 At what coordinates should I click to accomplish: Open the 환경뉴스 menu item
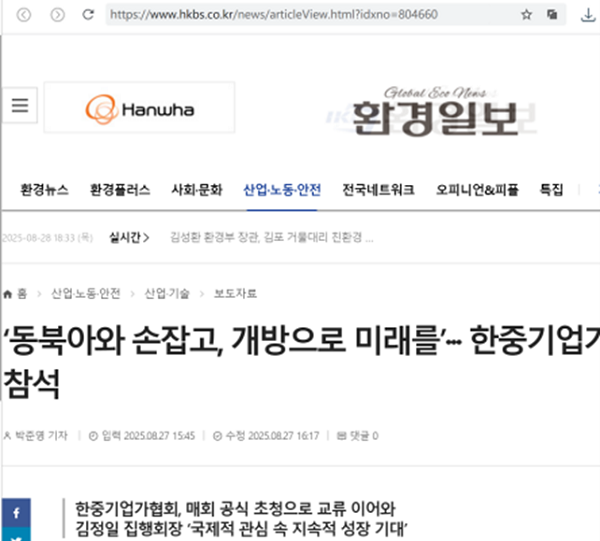point(44,189)
